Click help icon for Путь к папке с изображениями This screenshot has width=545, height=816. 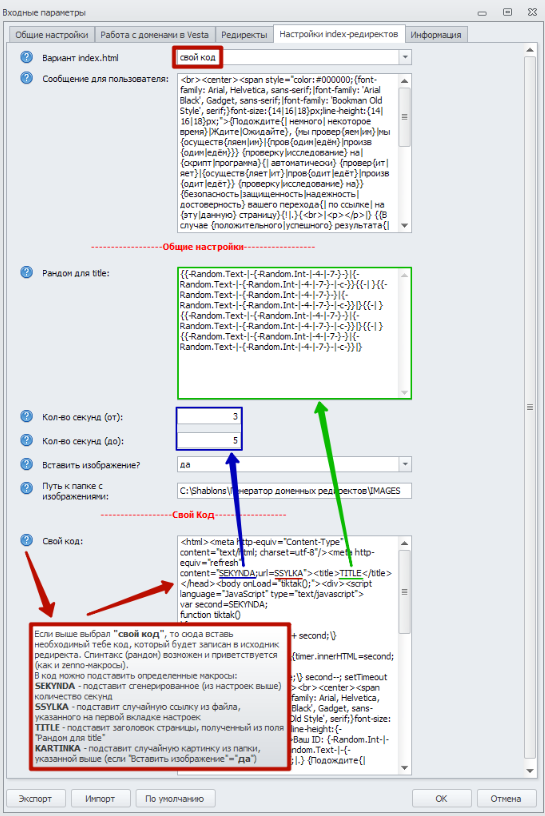pyautogui.click(x=27, y=488)
